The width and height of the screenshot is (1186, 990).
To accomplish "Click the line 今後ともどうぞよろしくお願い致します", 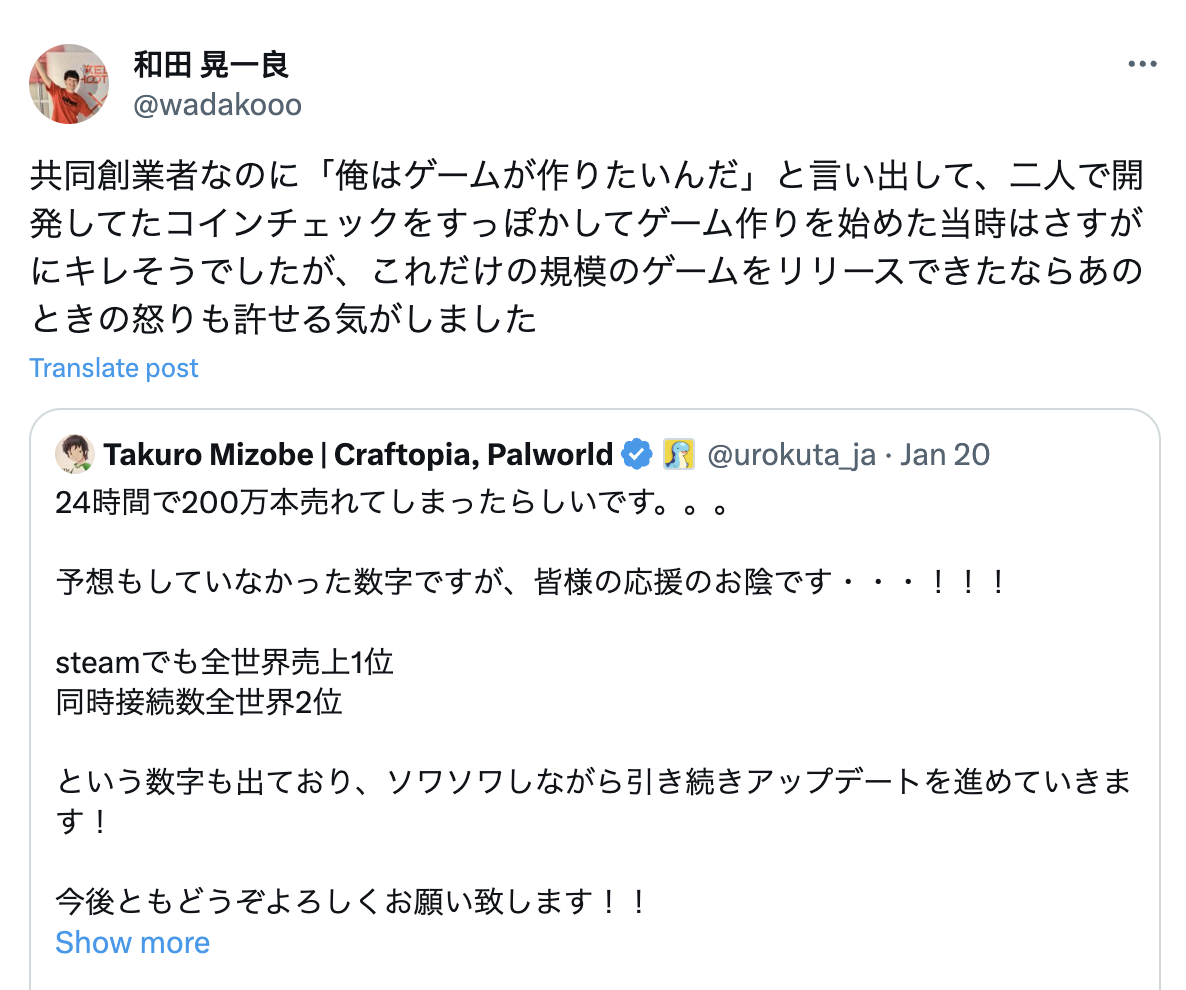I will (352, 902).
